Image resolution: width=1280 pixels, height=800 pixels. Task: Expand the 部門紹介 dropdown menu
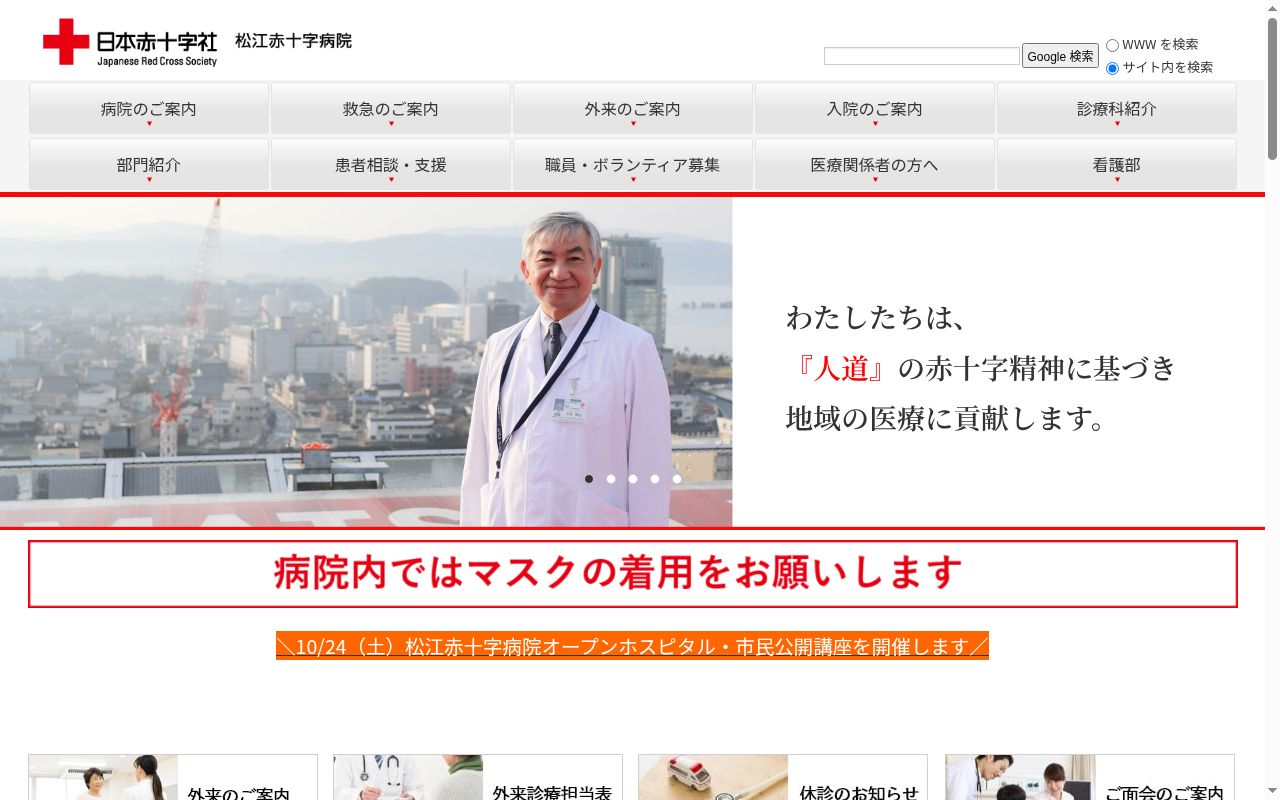tap(149, 164)
